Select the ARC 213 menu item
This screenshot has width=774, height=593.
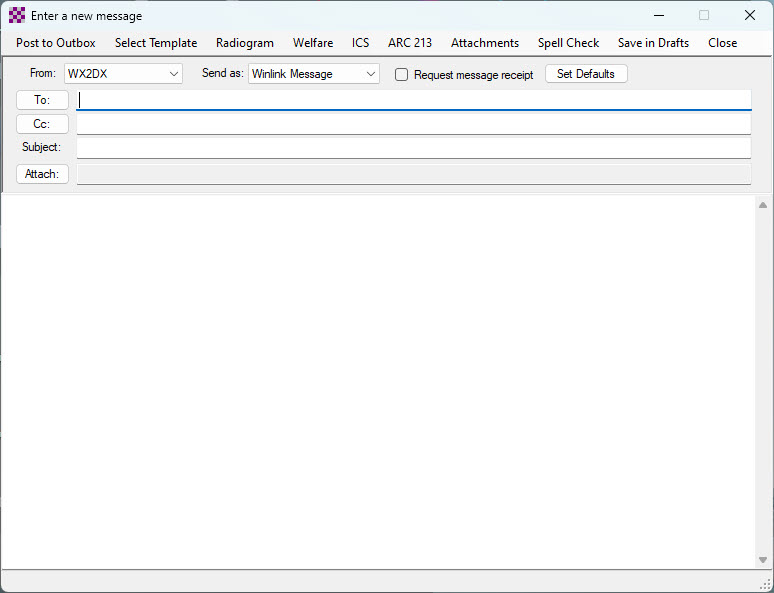pyautogui.click(x=410, y=43)
